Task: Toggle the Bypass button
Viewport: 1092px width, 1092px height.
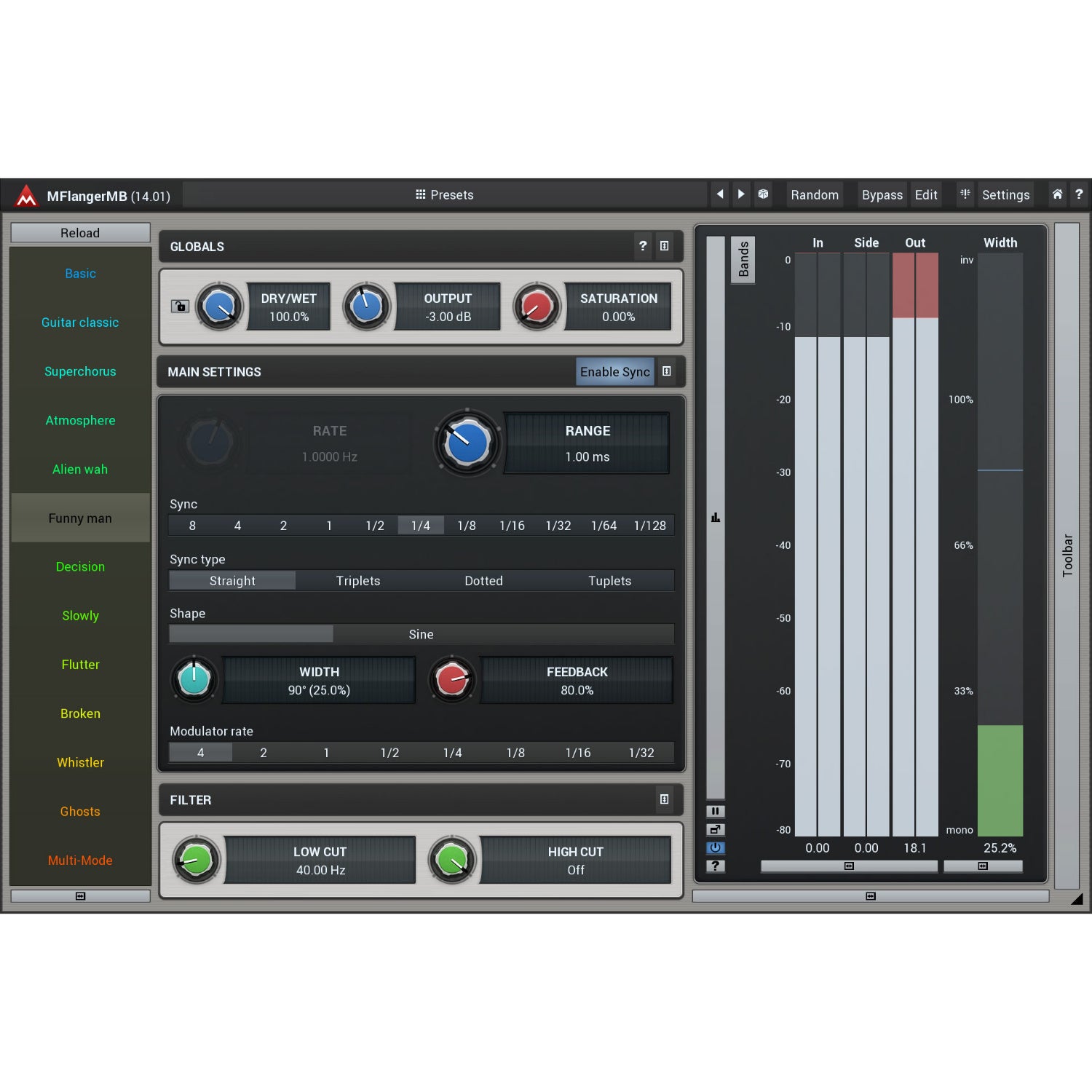Action: click(882, 195)
